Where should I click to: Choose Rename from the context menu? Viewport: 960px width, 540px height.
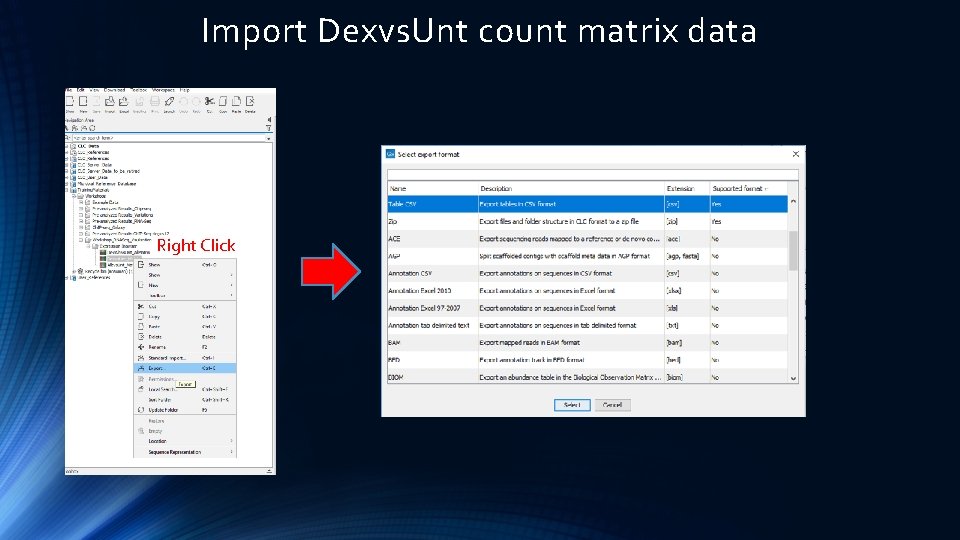[x=185, y=347]
